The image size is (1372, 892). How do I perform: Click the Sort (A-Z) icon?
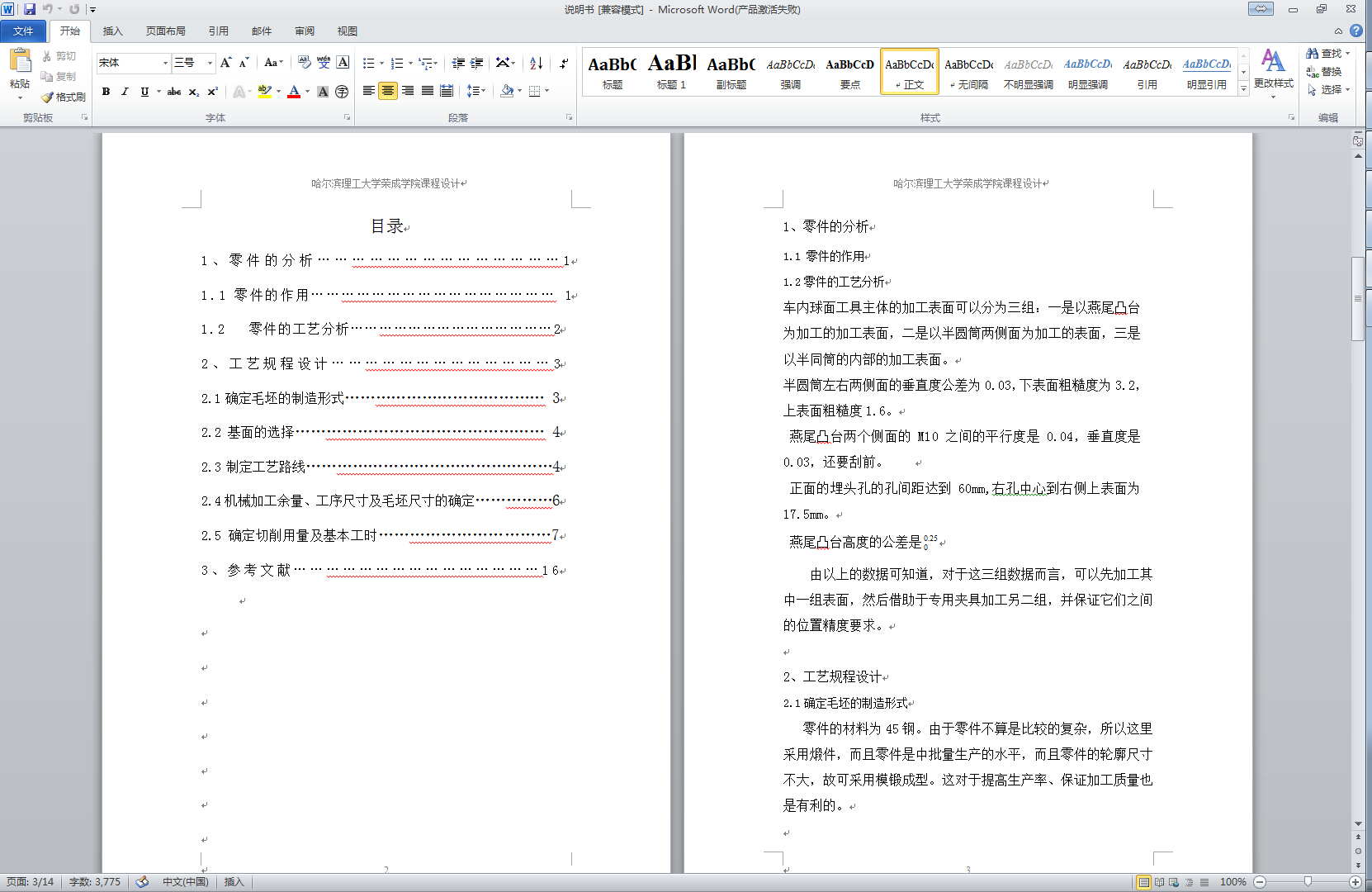click(536, 63)
